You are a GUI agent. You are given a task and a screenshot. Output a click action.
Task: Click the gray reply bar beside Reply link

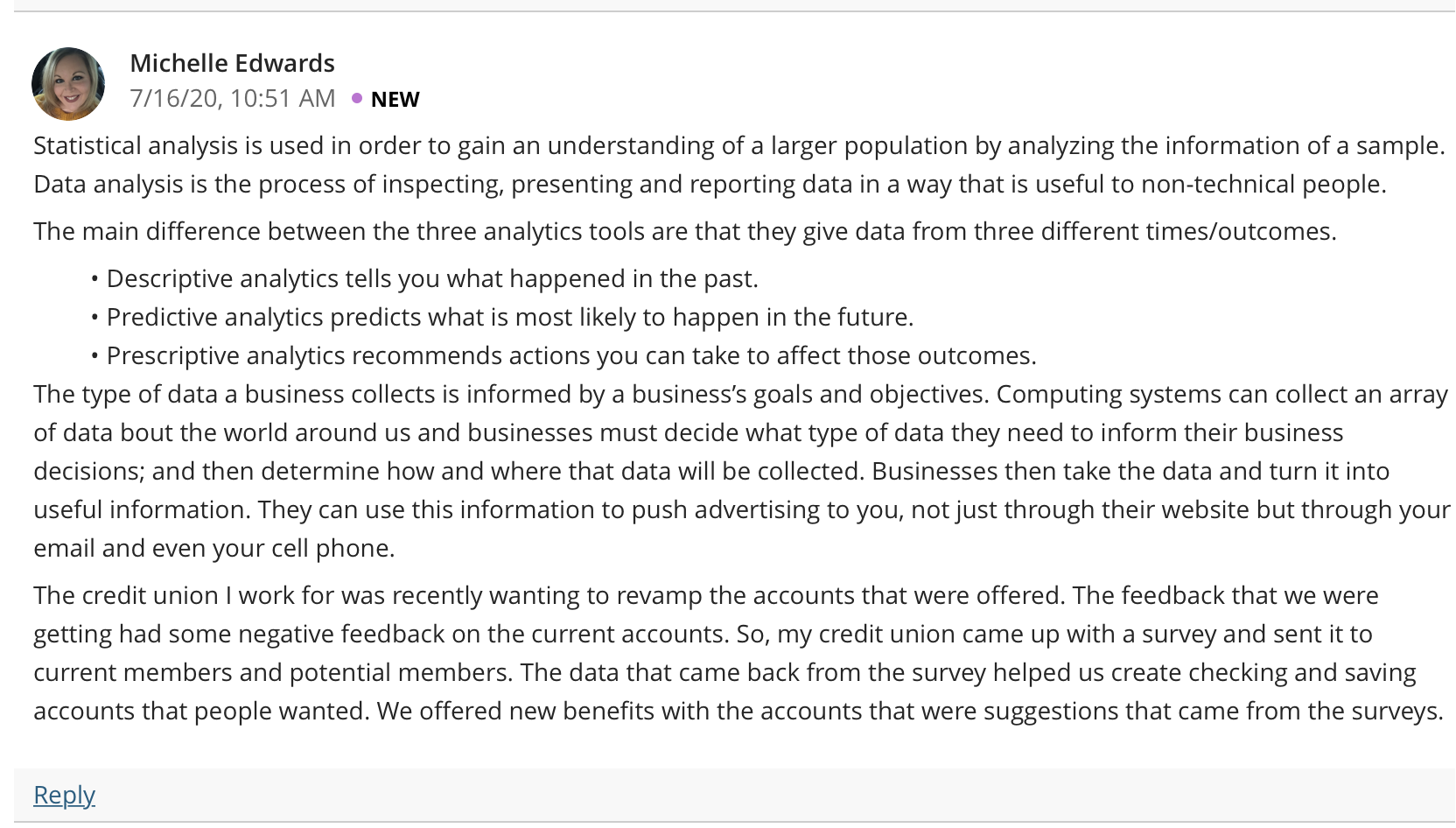(x=734, y=795)
